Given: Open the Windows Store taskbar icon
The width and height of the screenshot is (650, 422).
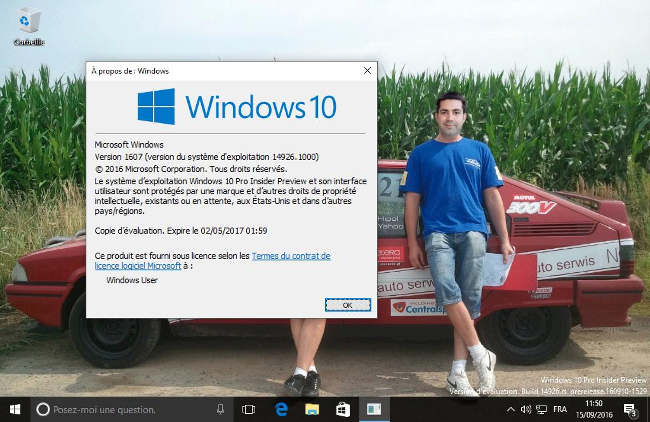Looking at the screenshot, I should (342, 409).
